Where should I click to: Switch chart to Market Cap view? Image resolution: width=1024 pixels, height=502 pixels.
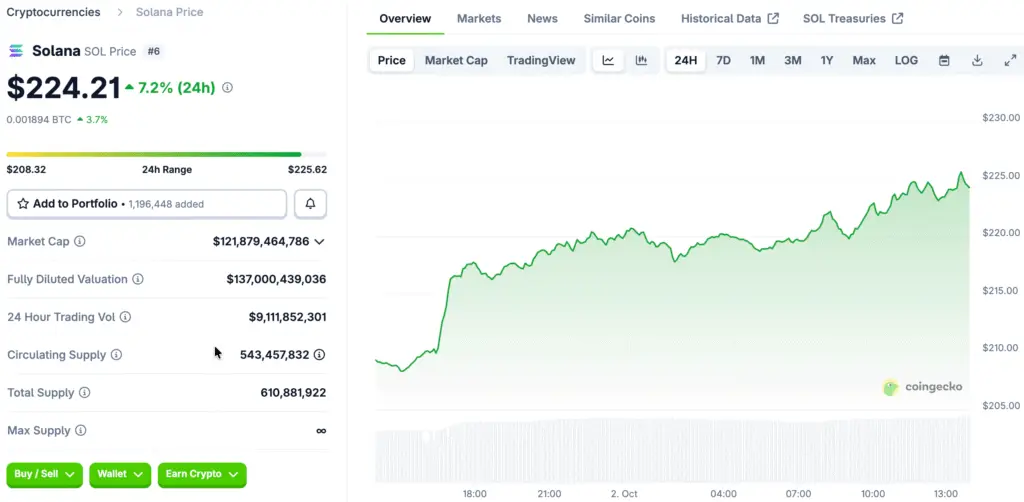[x=456, y=60]
